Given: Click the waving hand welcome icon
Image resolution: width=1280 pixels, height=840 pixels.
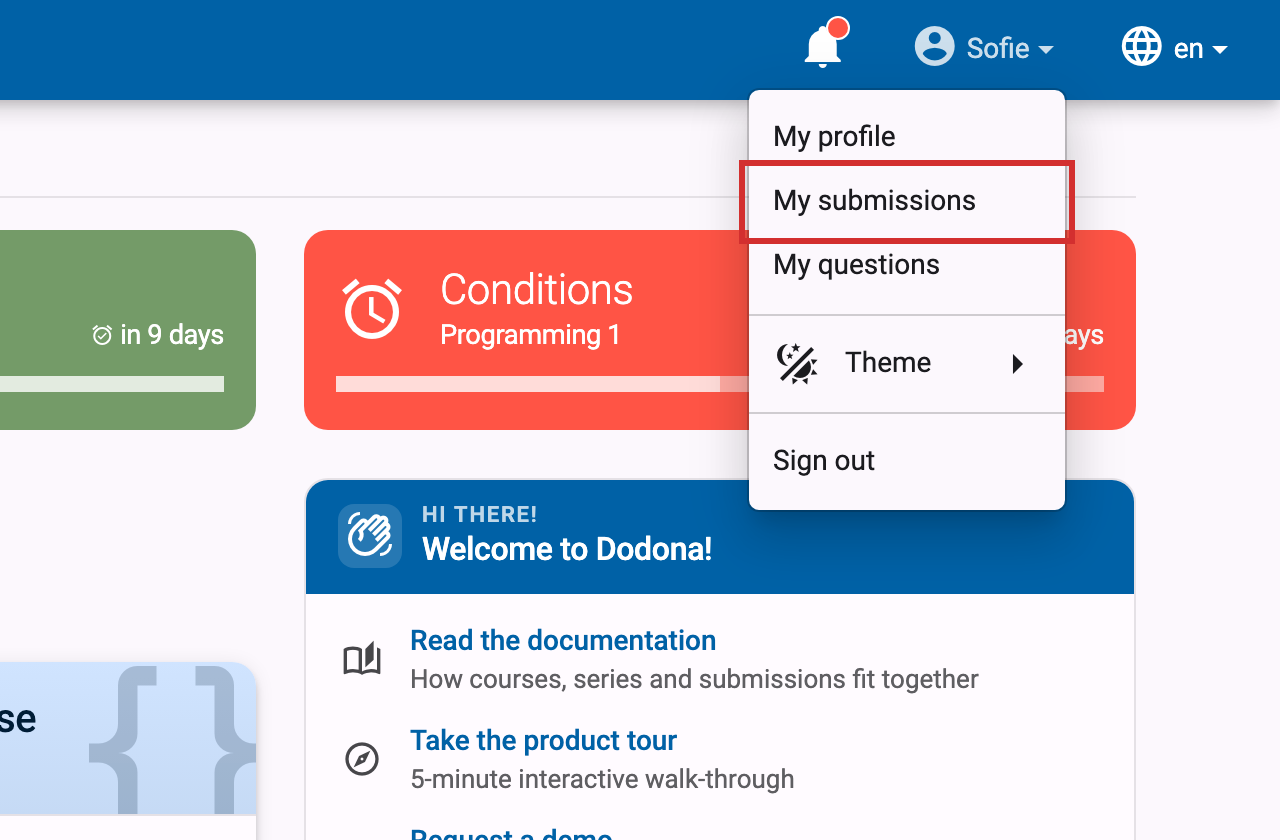Looking at the screenshot, I should pyautogui.click(x=370, y=536).
